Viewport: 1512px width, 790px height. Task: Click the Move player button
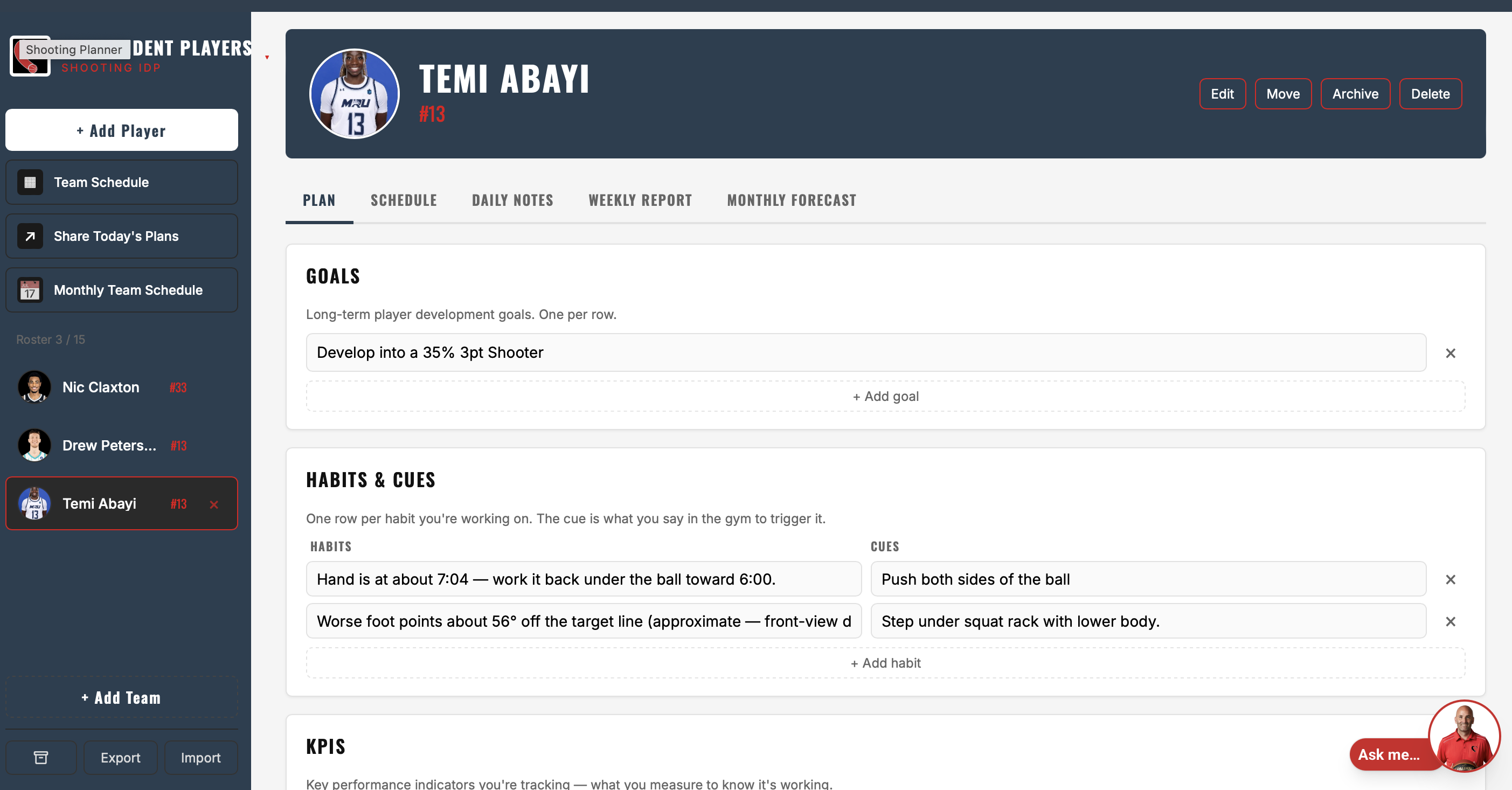point(1283,94)
